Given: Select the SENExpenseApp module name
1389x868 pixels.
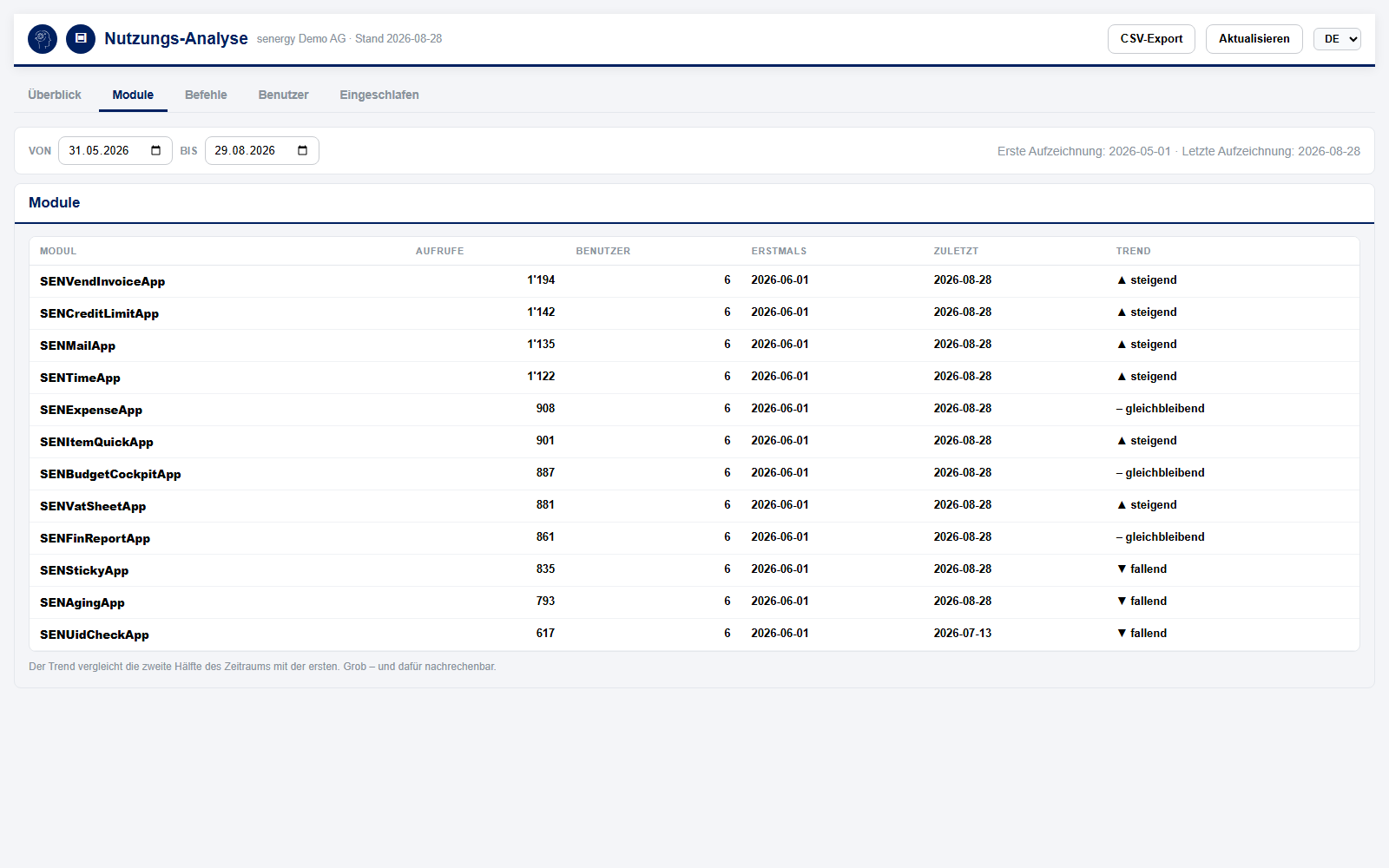Looking at the screenshot, I should (91, 410).
